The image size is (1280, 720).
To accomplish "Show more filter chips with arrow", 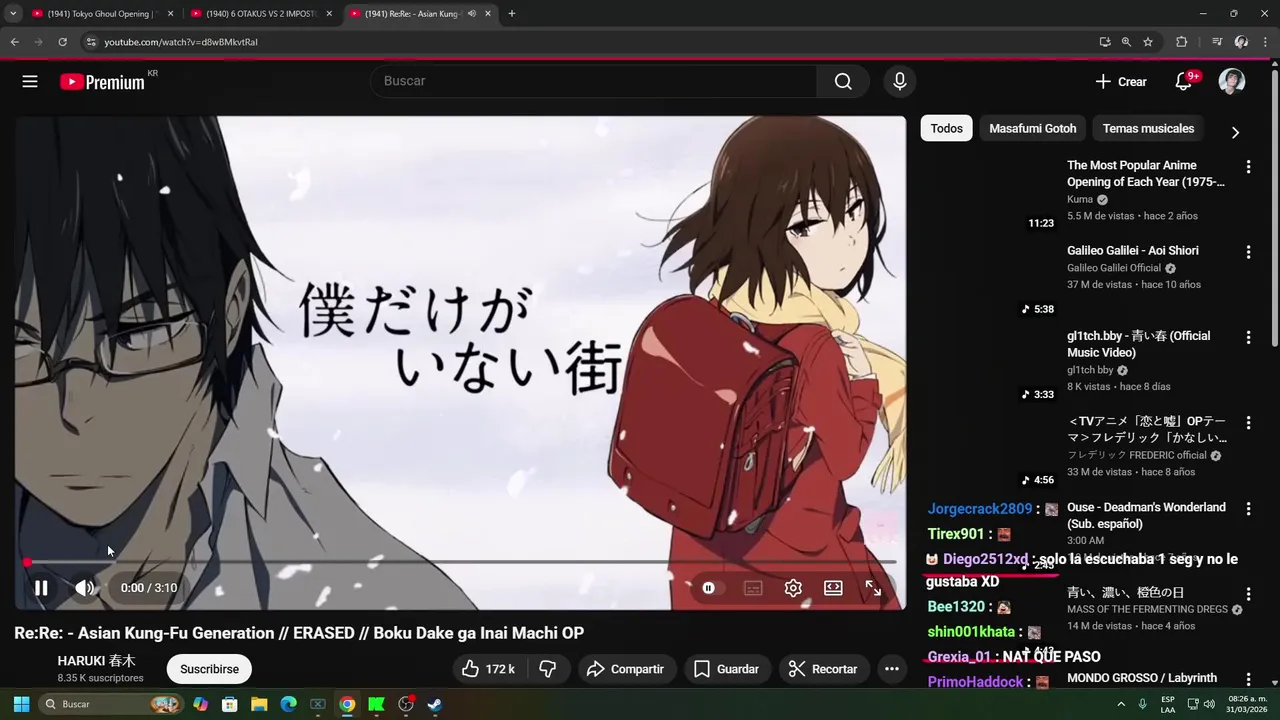I will 1235,132.
